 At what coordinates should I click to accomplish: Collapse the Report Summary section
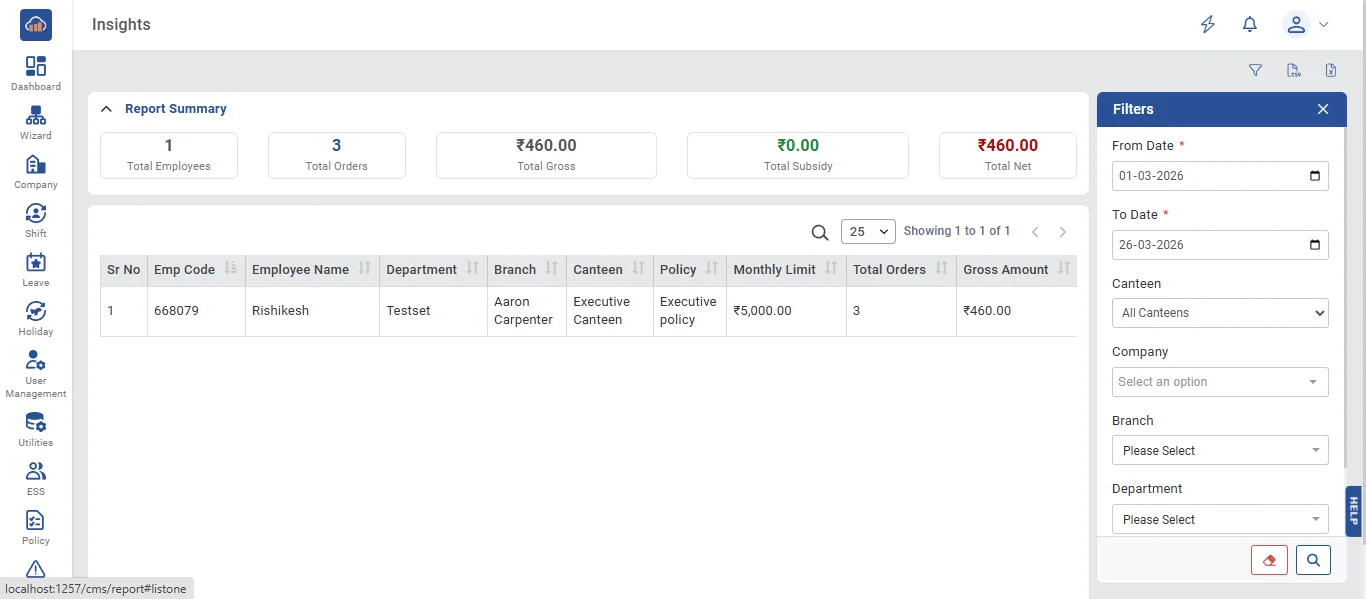pyautogui.click(x=107, y=109)
